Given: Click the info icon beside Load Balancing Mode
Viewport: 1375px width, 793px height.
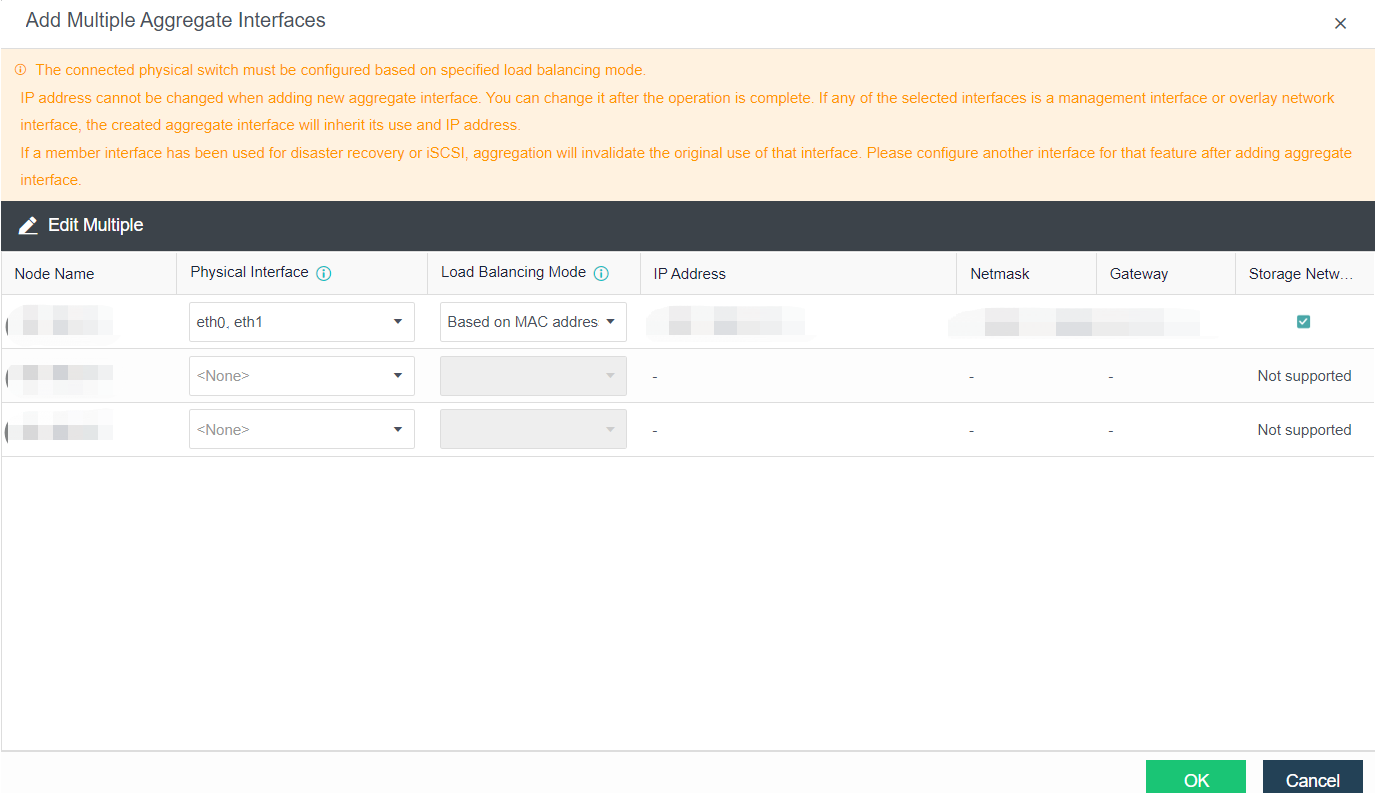Looking at the screenshot, I should (601, 273).
